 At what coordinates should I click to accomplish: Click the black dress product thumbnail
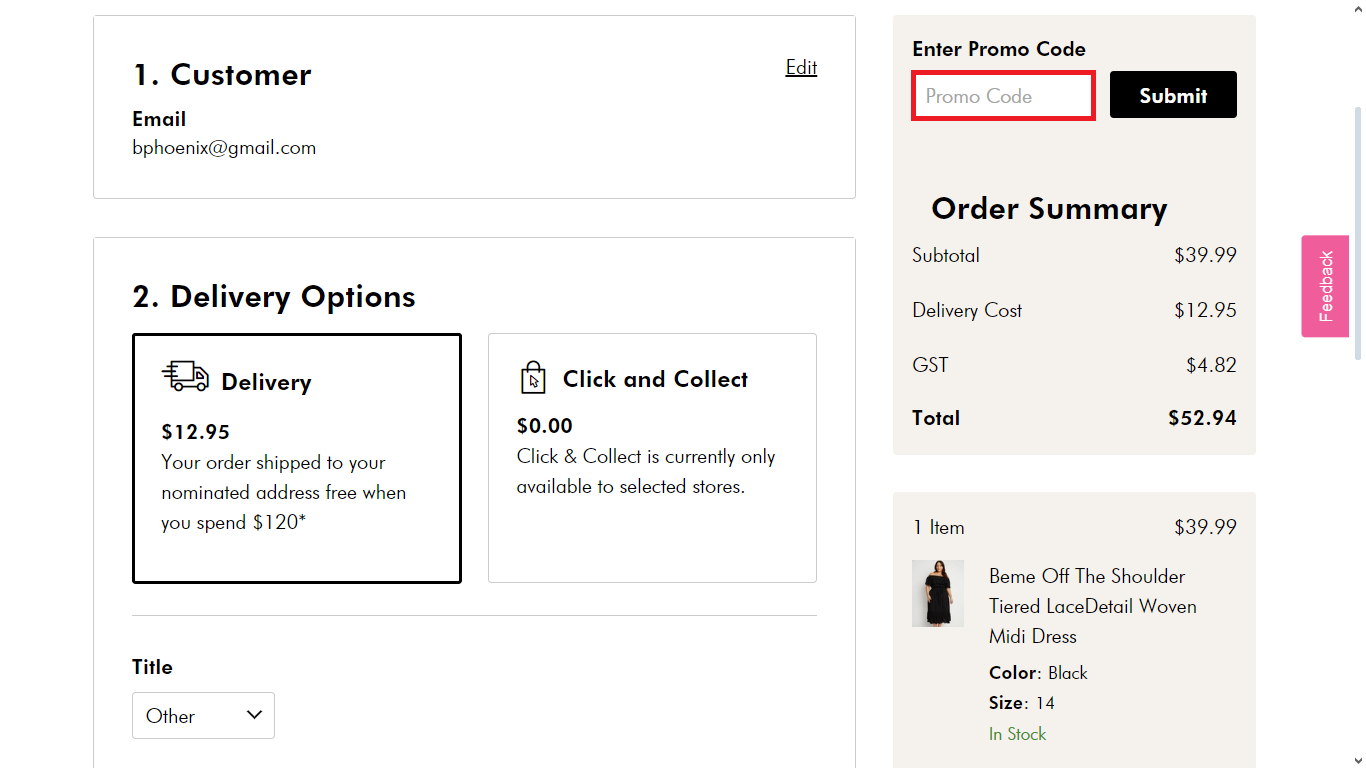(x=938, y=593)
